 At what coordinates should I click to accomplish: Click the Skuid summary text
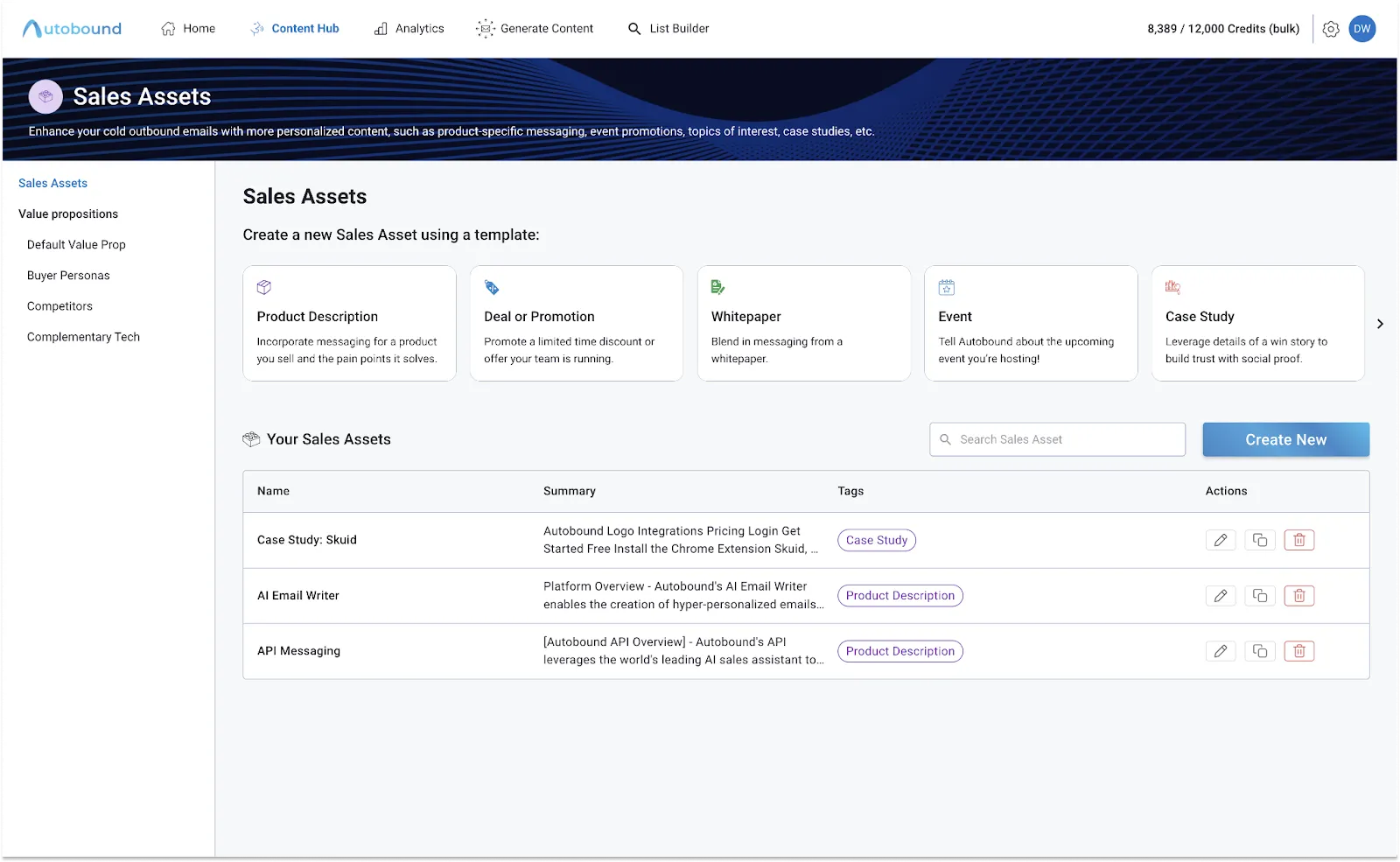(x=681, y=540)
